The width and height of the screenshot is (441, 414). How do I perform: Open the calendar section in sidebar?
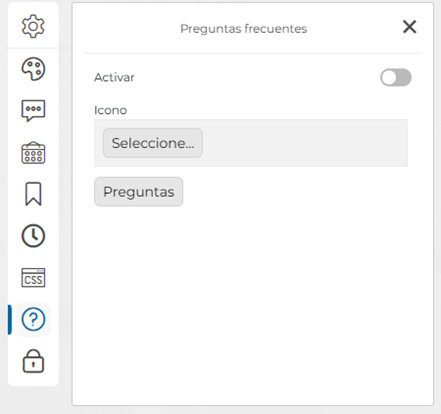coord(33,153)
